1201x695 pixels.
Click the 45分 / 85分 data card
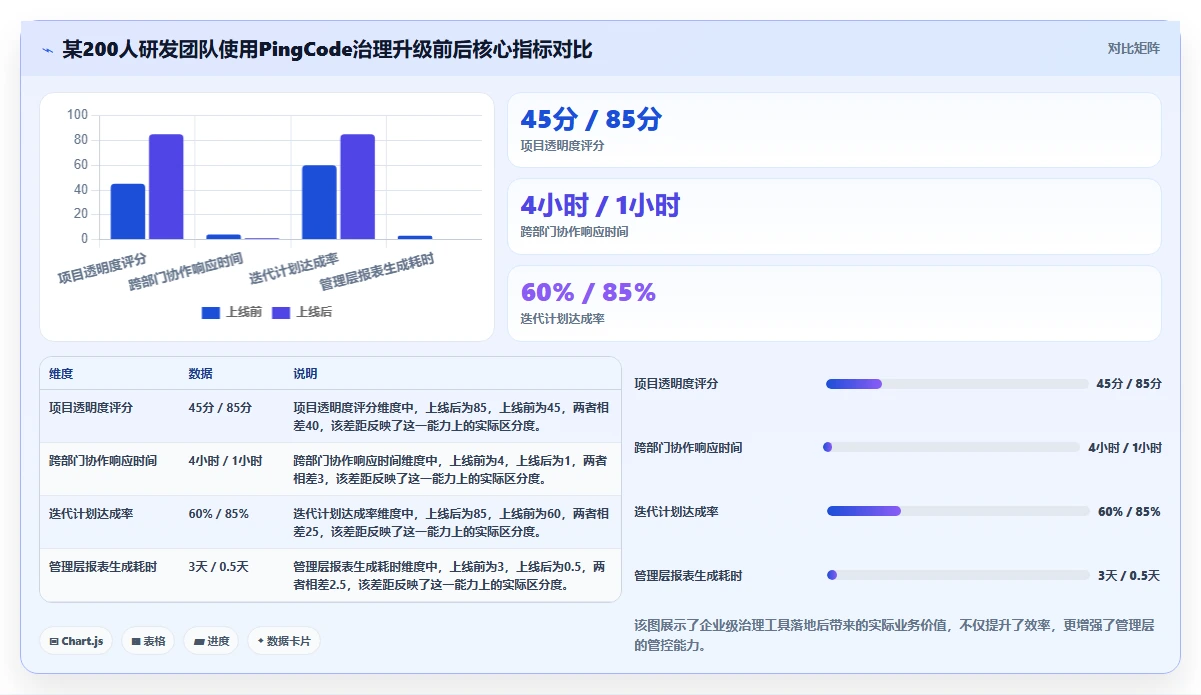coord(834,130)
